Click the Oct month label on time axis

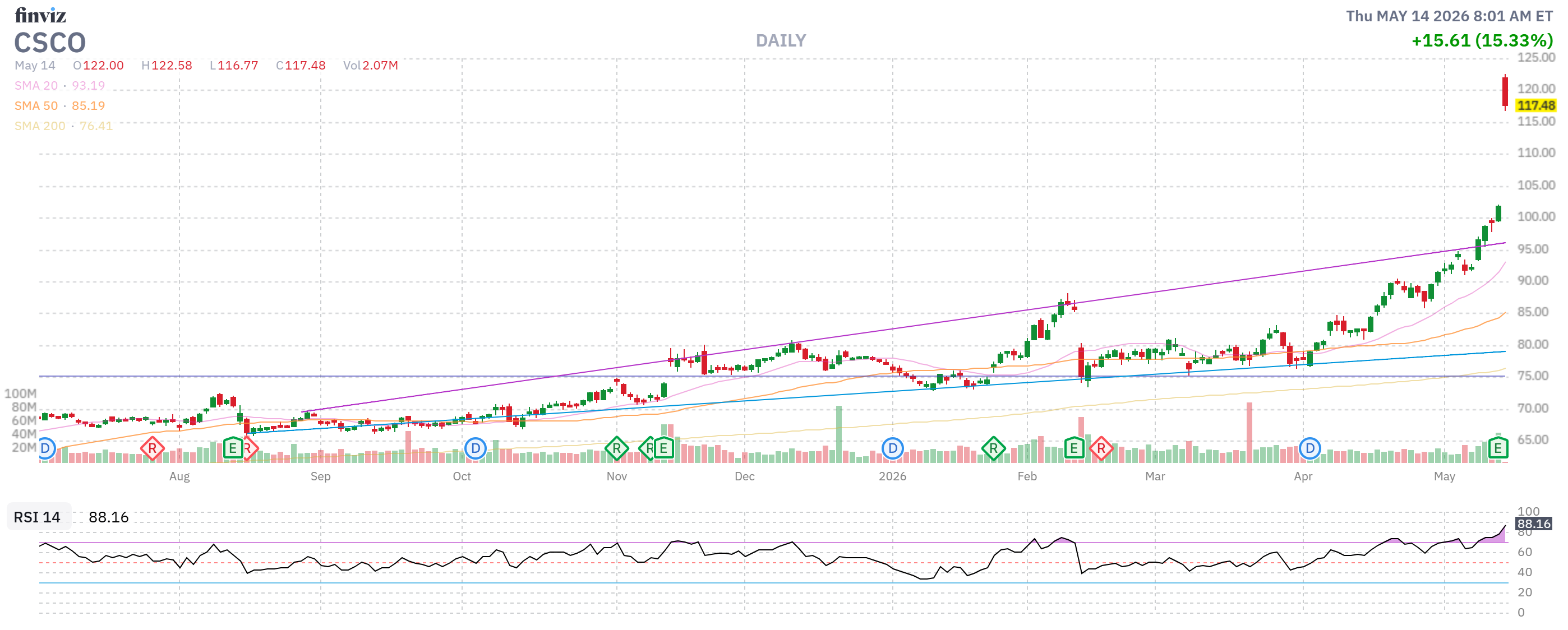(x=462, y=476)
